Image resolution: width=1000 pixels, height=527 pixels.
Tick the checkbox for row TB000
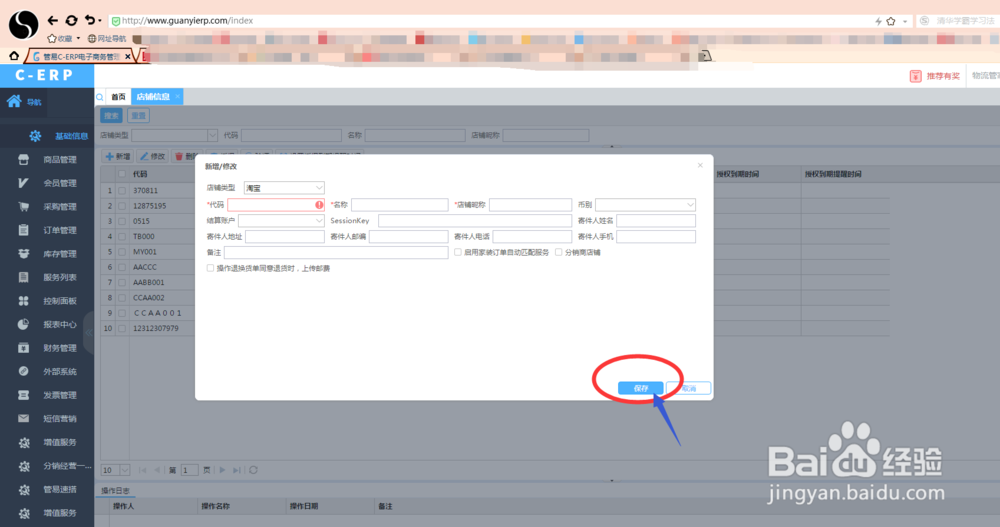(x=122, y=237)
